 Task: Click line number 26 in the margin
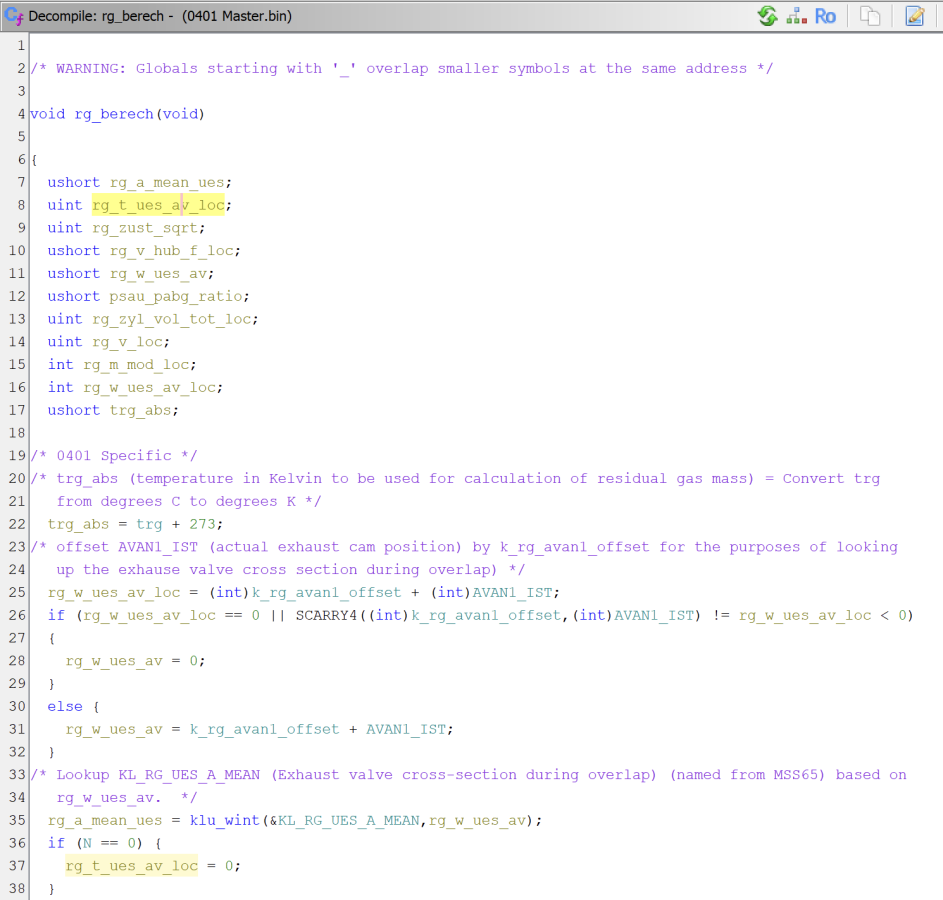tap(16, 615)
